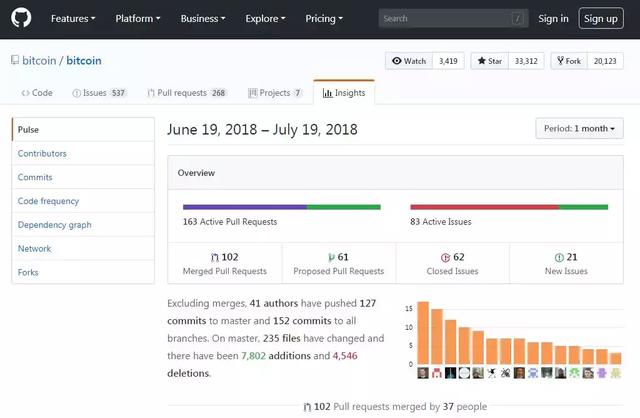Open the Pull requests tab

click(187, 93)
